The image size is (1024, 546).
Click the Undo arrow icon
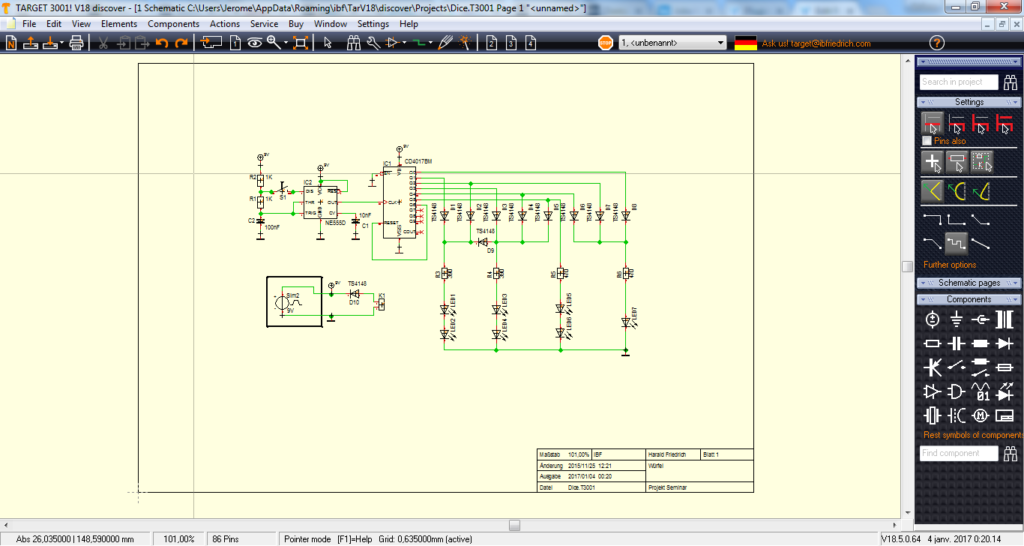point(161,43)
